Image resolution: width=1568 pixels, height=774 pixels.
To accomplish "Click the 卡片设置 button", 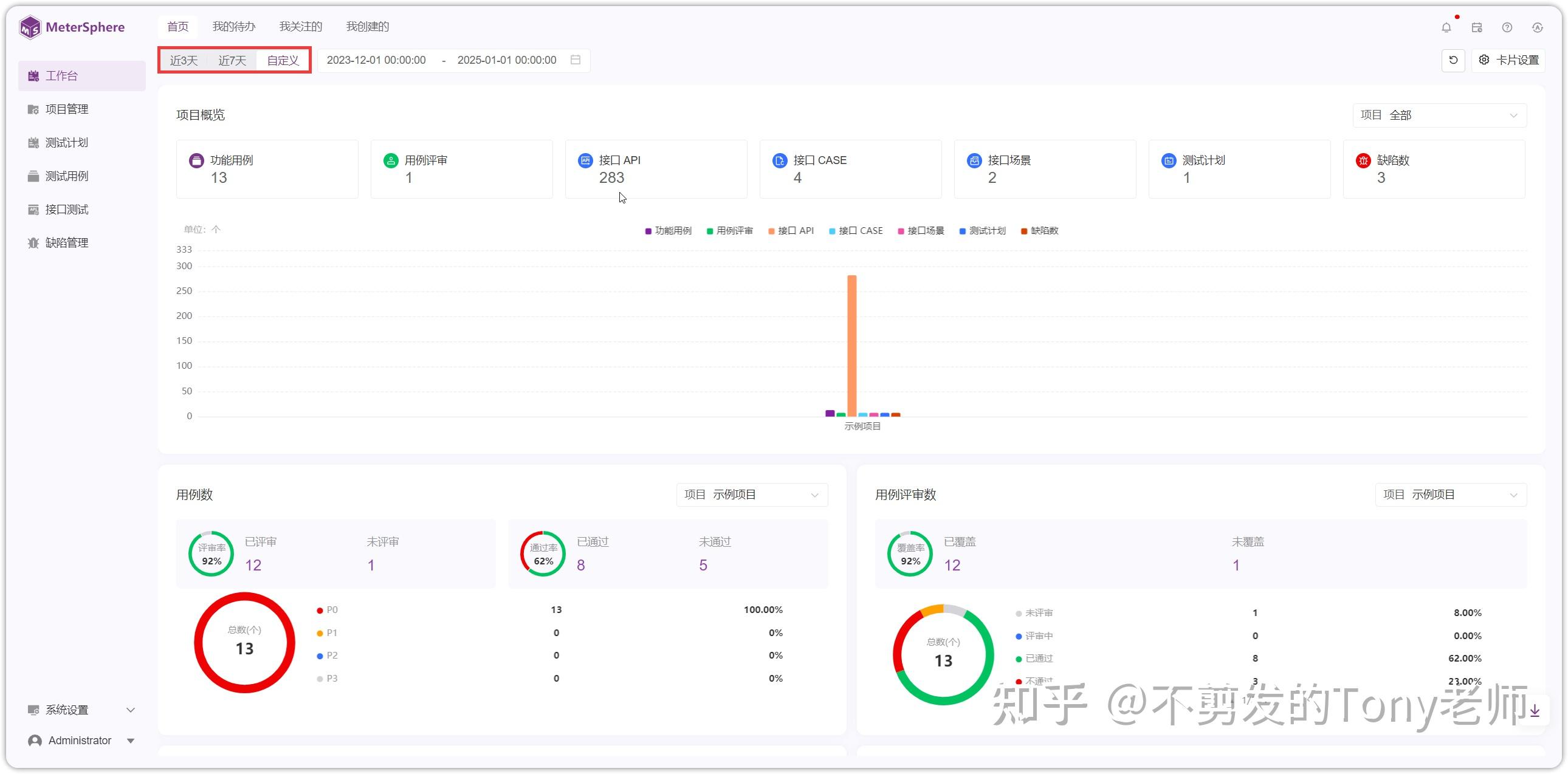I will [1508, 60].
